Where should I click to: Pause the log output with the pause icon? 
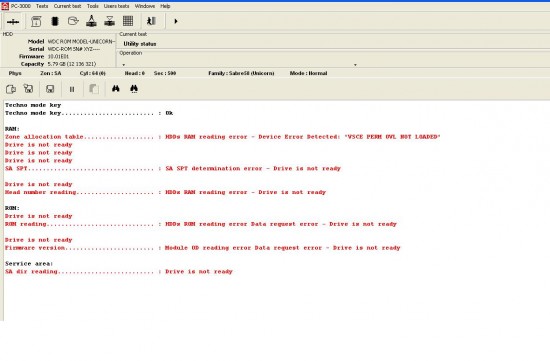tap(72, 89)
